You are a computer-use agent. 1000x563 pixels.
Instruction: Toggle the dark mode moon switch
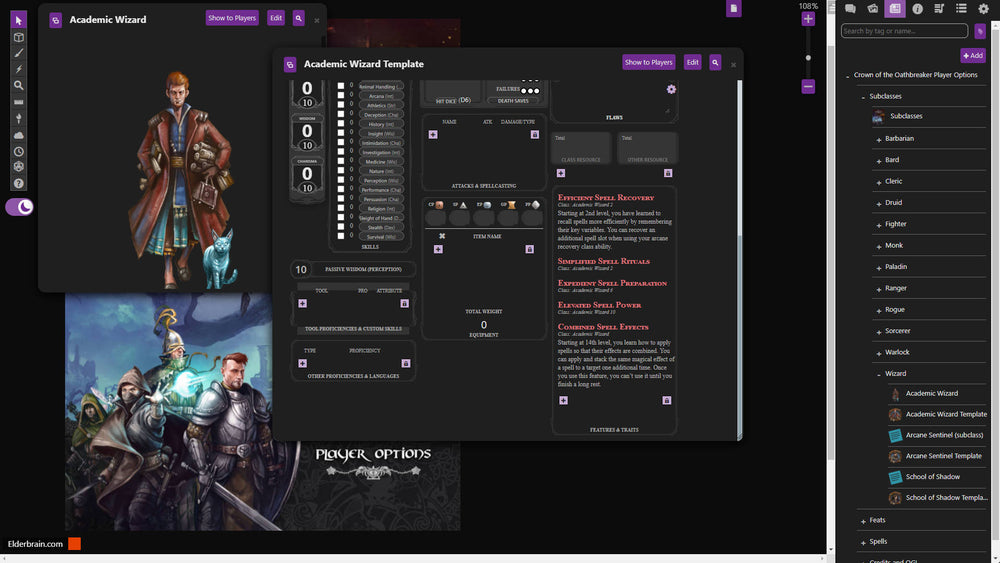tap(20, 207)
